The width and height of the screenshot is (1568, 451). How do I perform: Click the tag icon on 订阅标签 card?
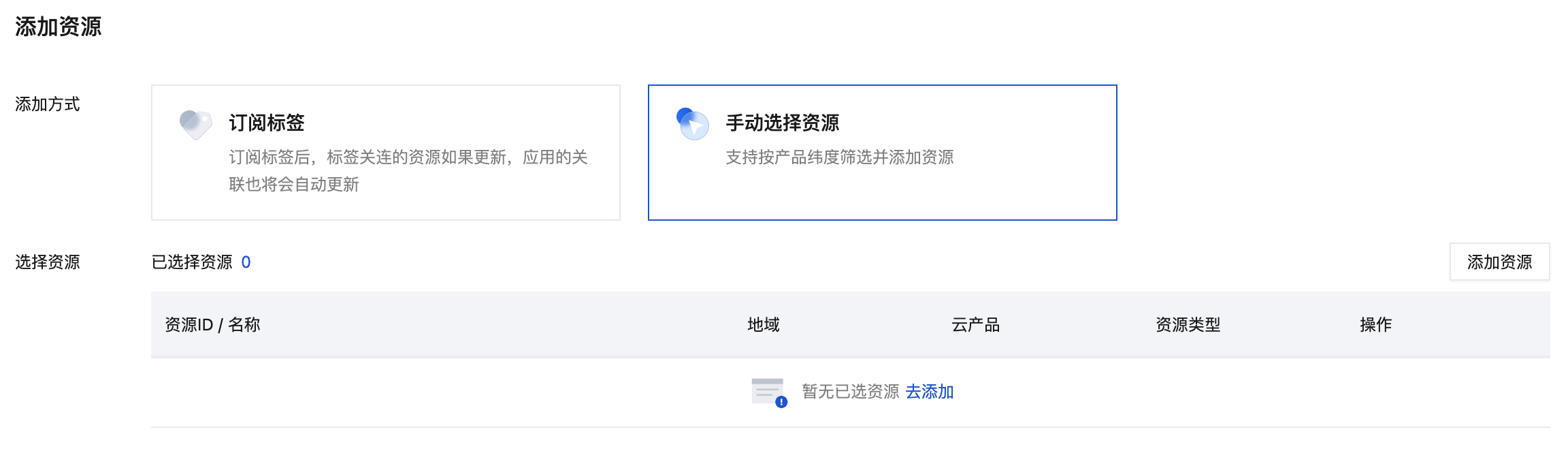click(195, 124)
